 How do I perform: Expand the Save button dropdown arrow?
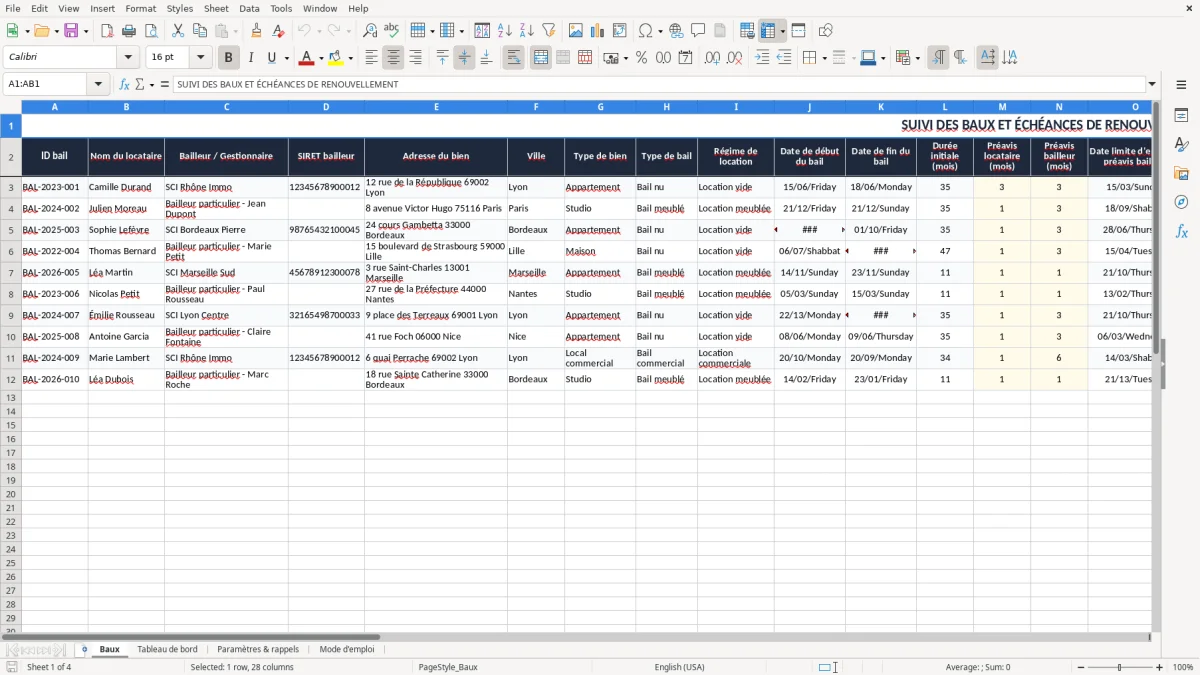[x=86, y=31]
